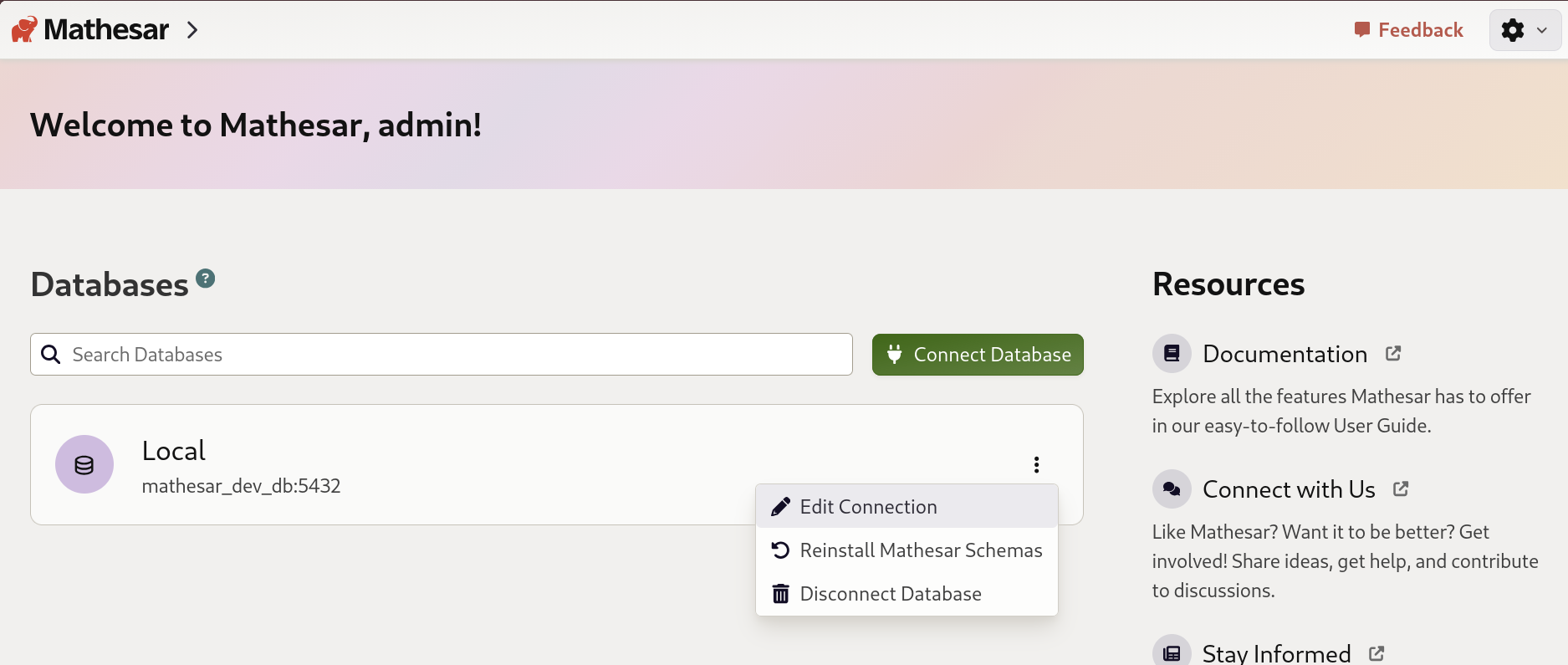Click the Search Databases input field
This screenshot has height=665, width=1568.
tap(441, 354)
